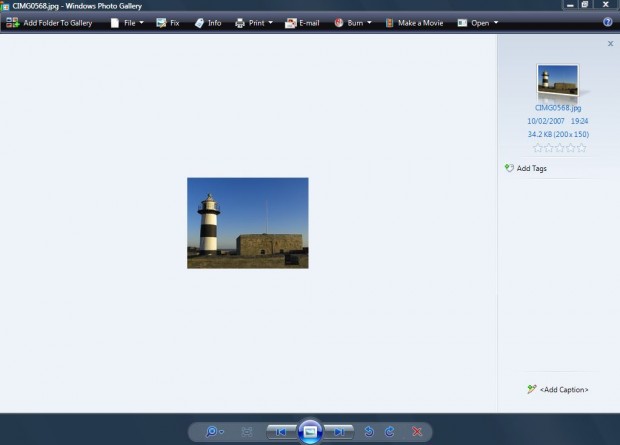620x445 pixels.
Task: Go to the next photo
Action: coord(338,432)
